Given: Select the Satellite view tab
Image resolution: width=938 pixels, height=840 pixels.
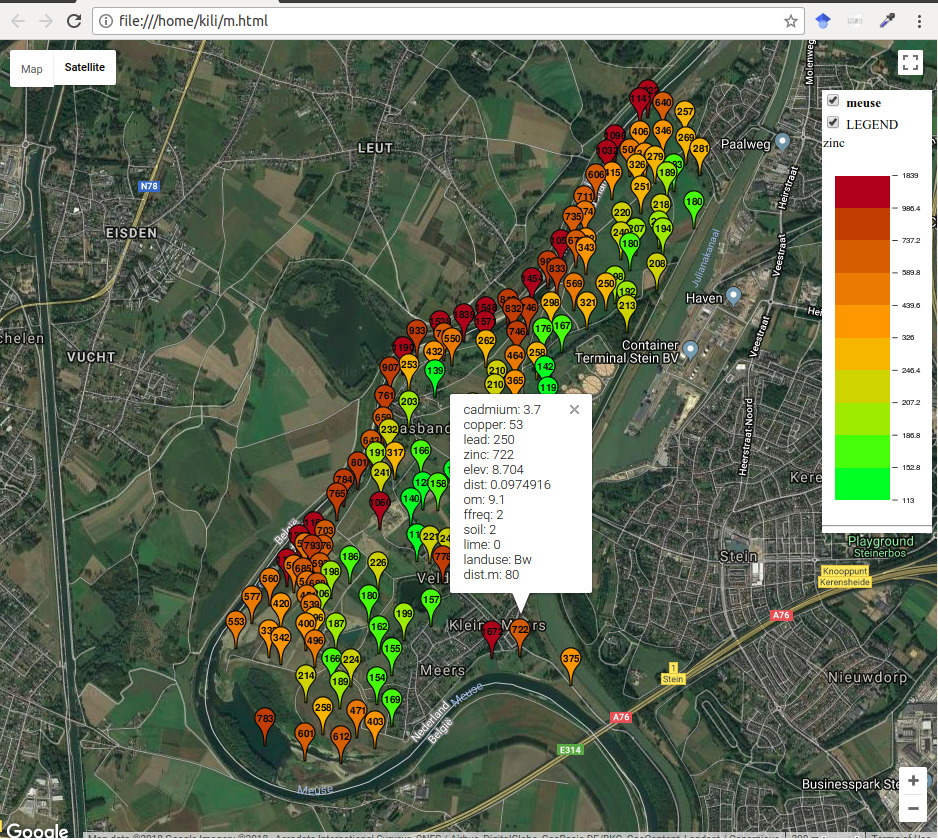Looking at the screenshot, I should click(85, 68).
